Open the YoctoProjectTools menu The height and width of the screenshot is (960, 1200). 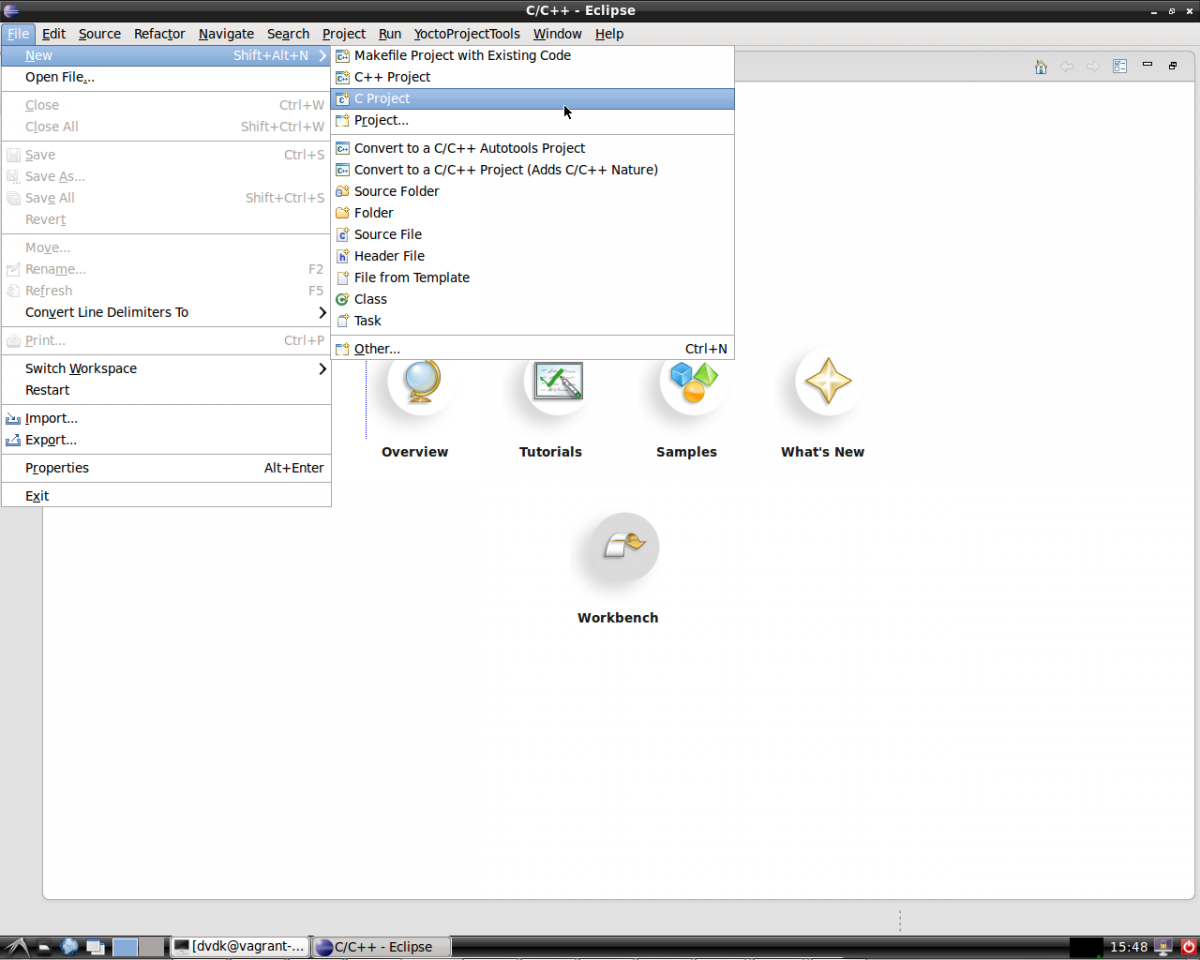click(x=467, y=34)
